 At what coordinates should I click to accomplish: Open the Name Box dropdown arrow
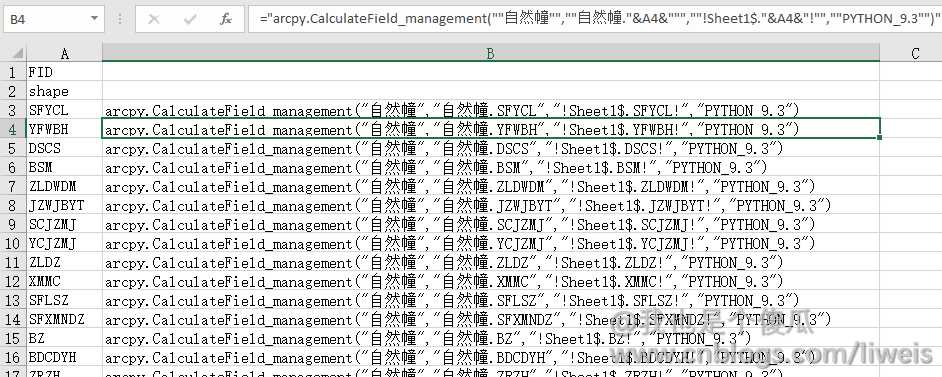point(94,19)
